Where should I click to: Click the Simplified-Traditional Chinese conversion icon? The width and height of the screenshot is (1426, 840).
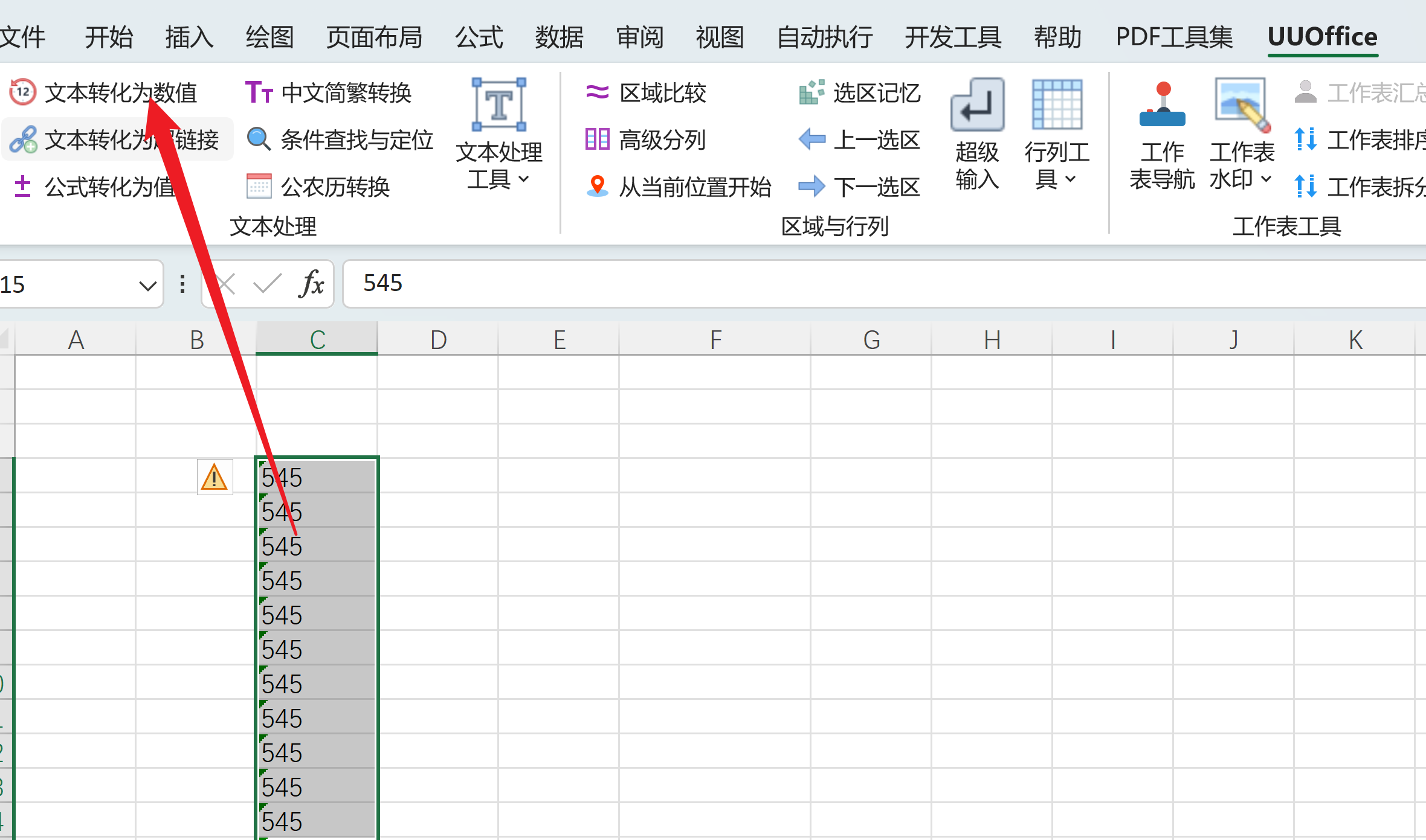tap(259, 92)
